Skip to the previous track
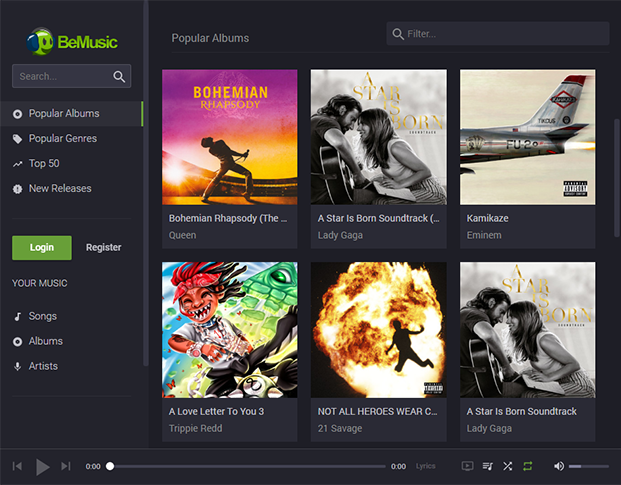621x485 pixels. pyautogui.click(x=17, y=466)
